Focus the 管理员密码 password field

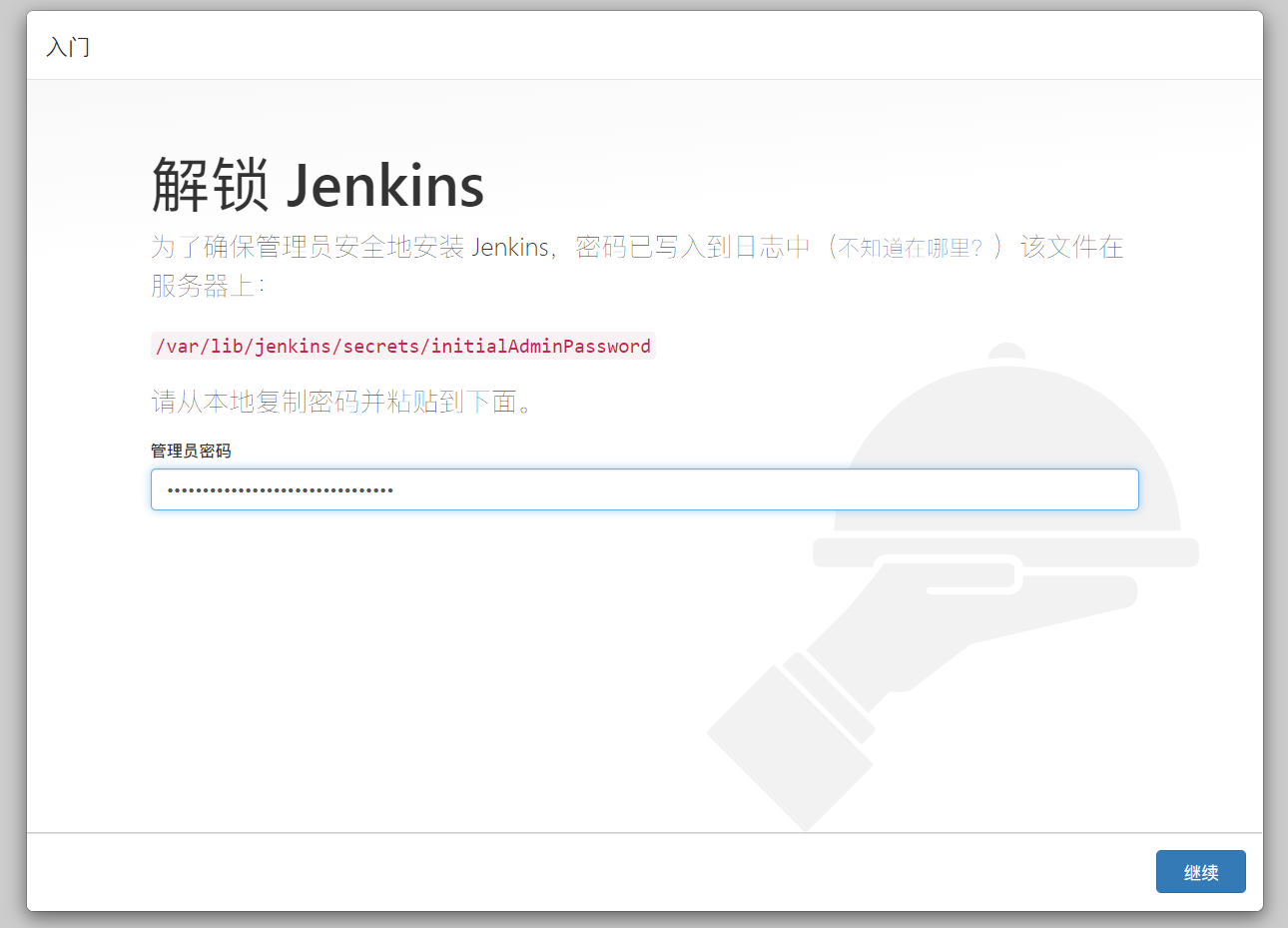(x=644, y=489)
